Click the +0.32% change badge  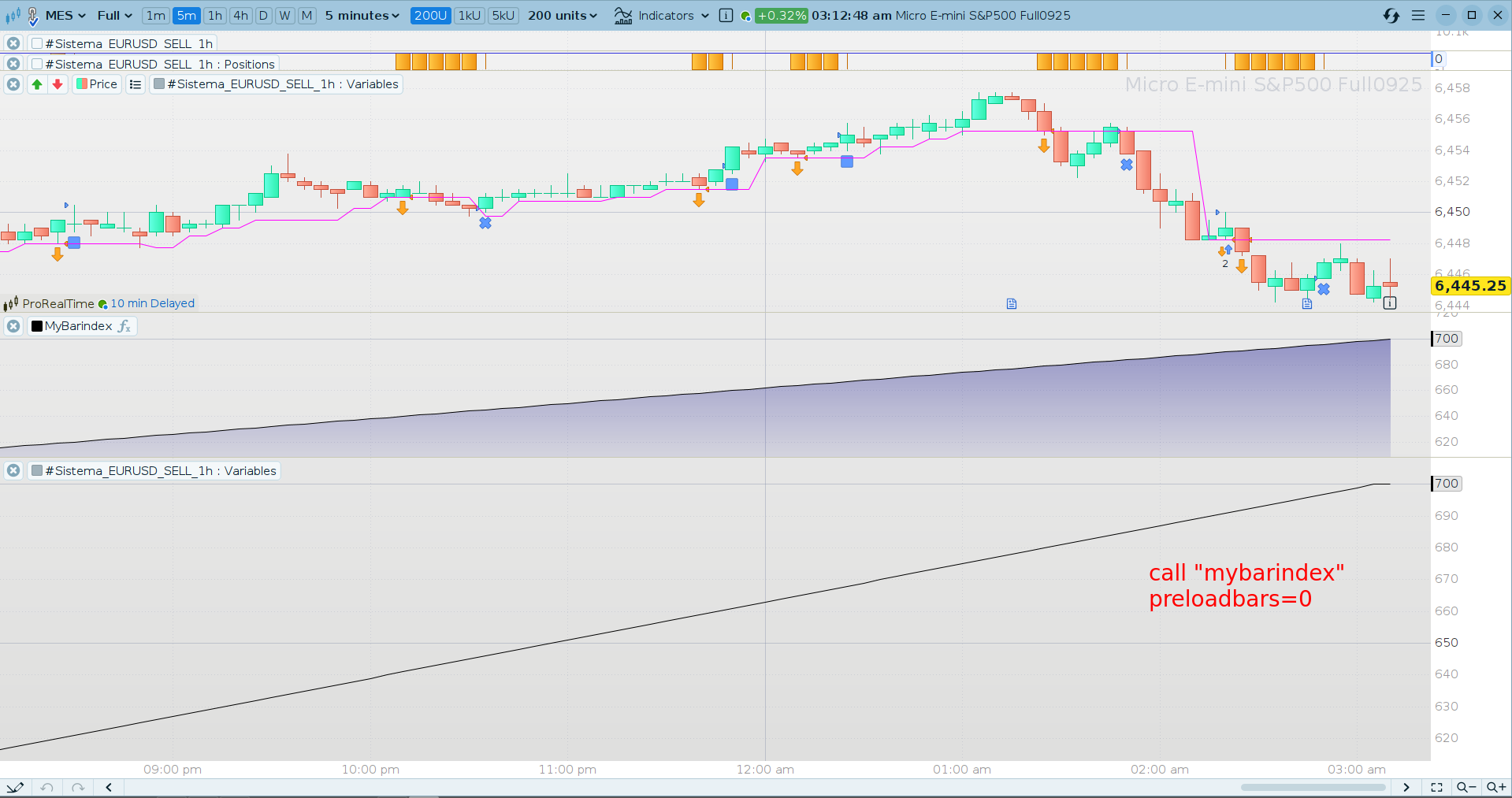coord(782,16)
